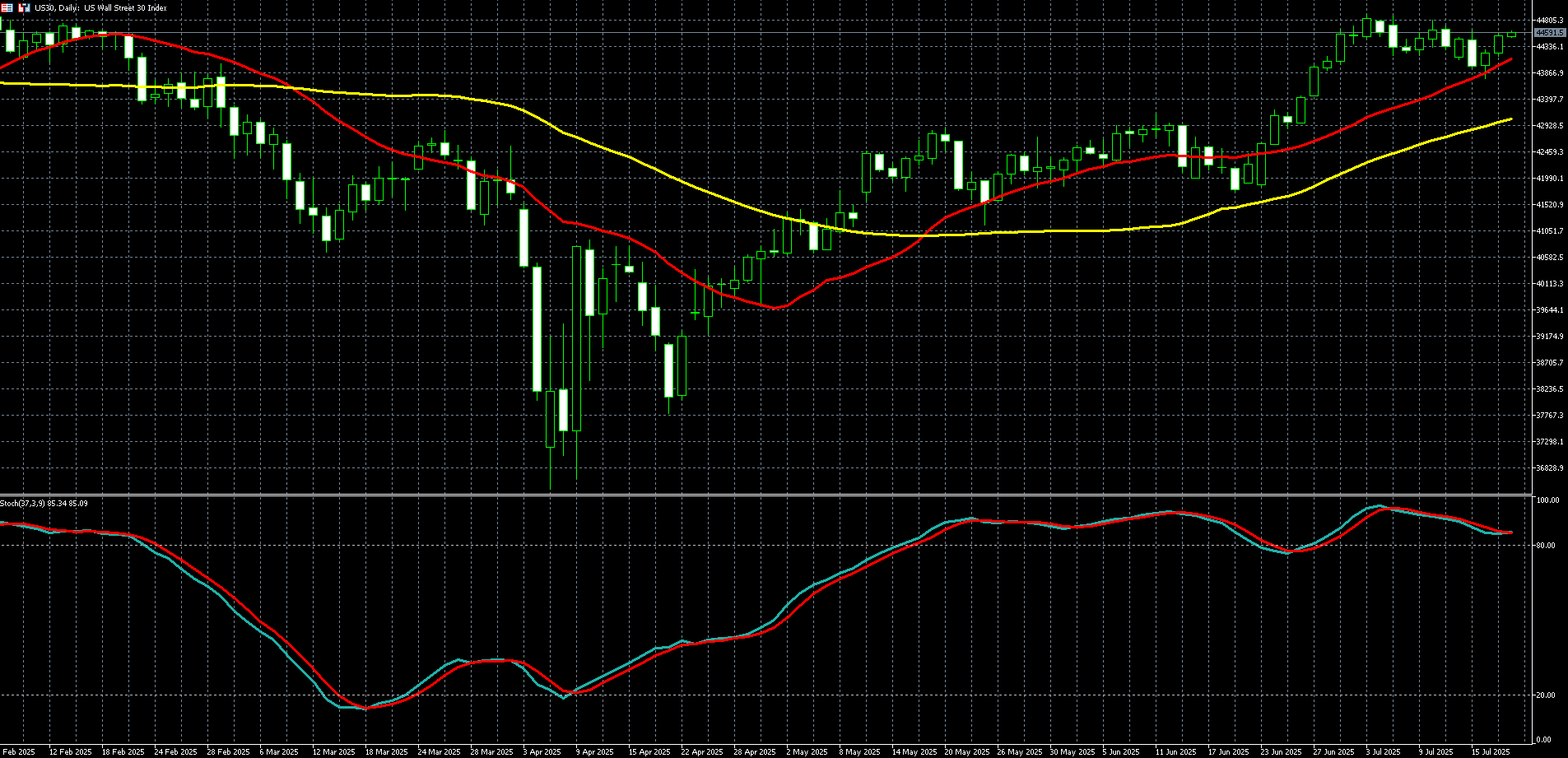Click the 36828.9 price scale label
The image size is (1568, 758).
point(1550,468)
